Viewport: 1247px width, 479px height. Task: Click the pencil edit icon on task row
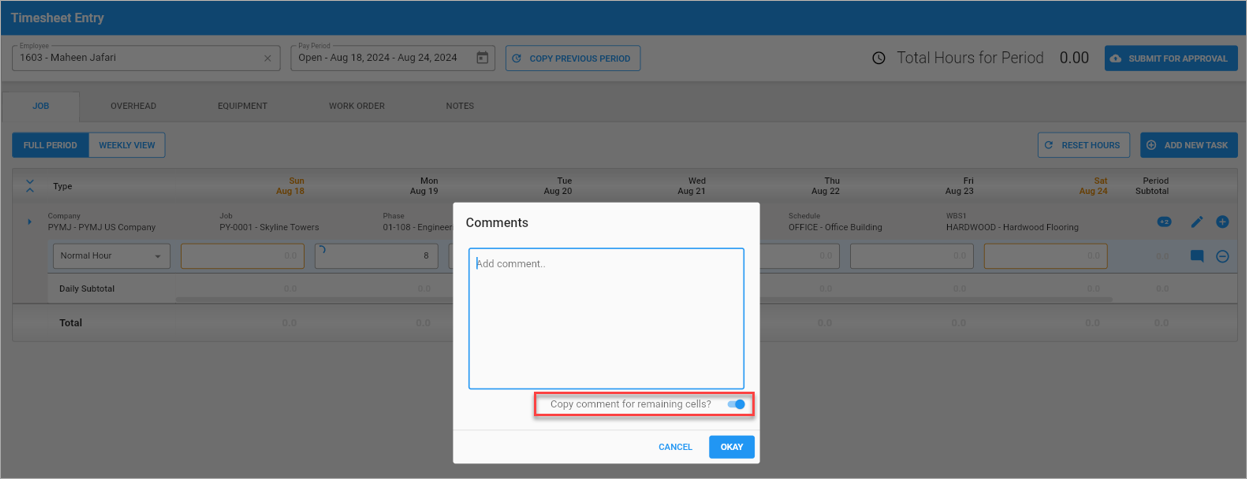coord(1196,222)
